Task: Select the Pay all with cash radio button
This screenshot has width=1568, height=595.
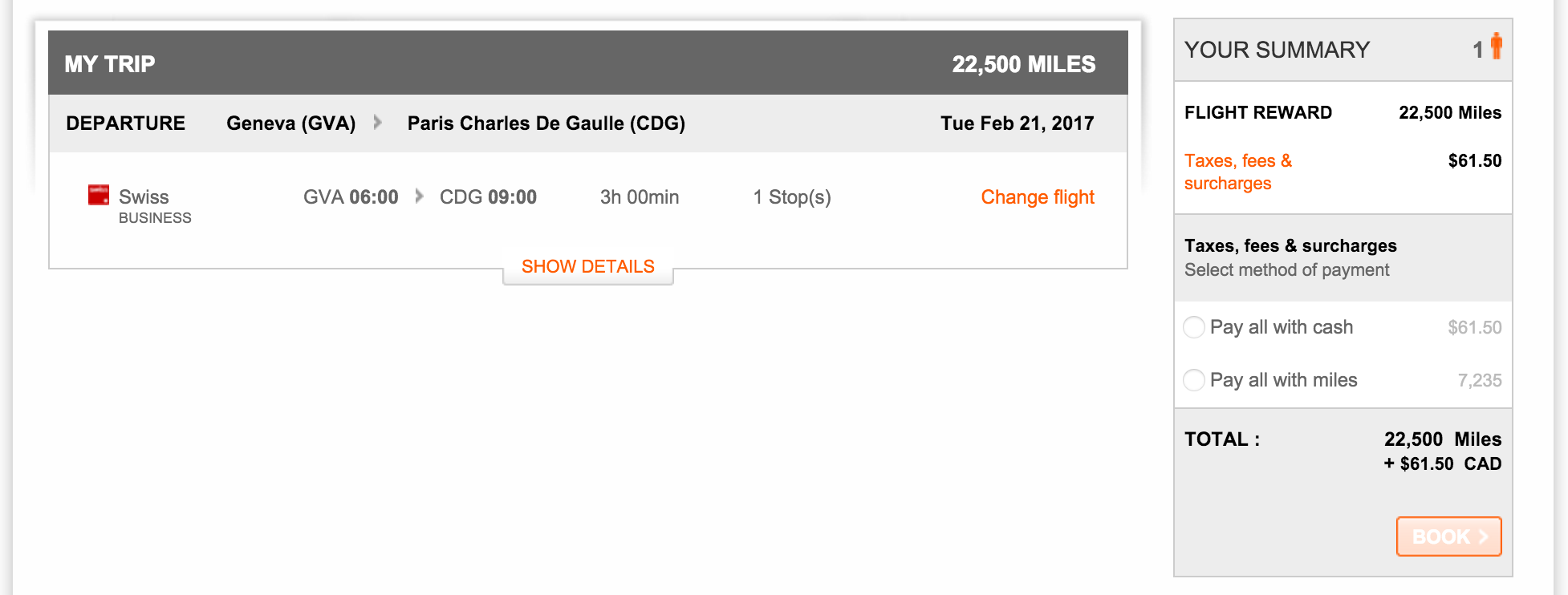Action: pyautogui.click(x=1194, y=327)
